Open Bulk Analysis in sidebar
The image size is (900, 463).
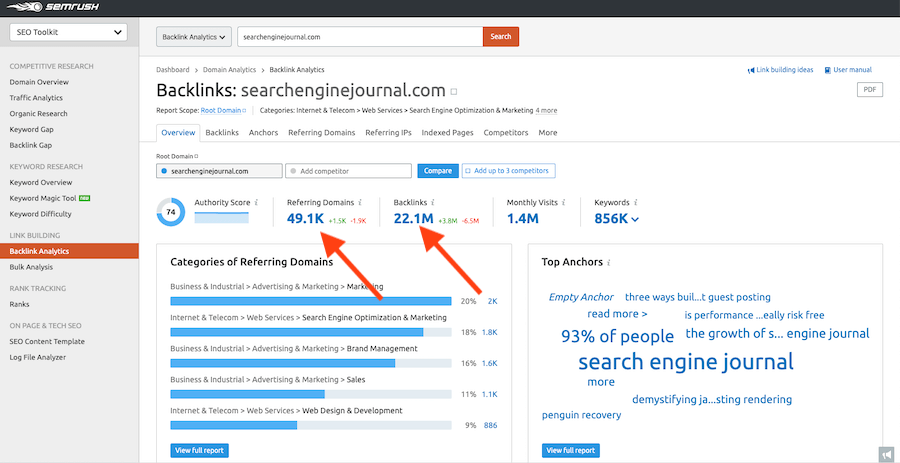[31, 267]
